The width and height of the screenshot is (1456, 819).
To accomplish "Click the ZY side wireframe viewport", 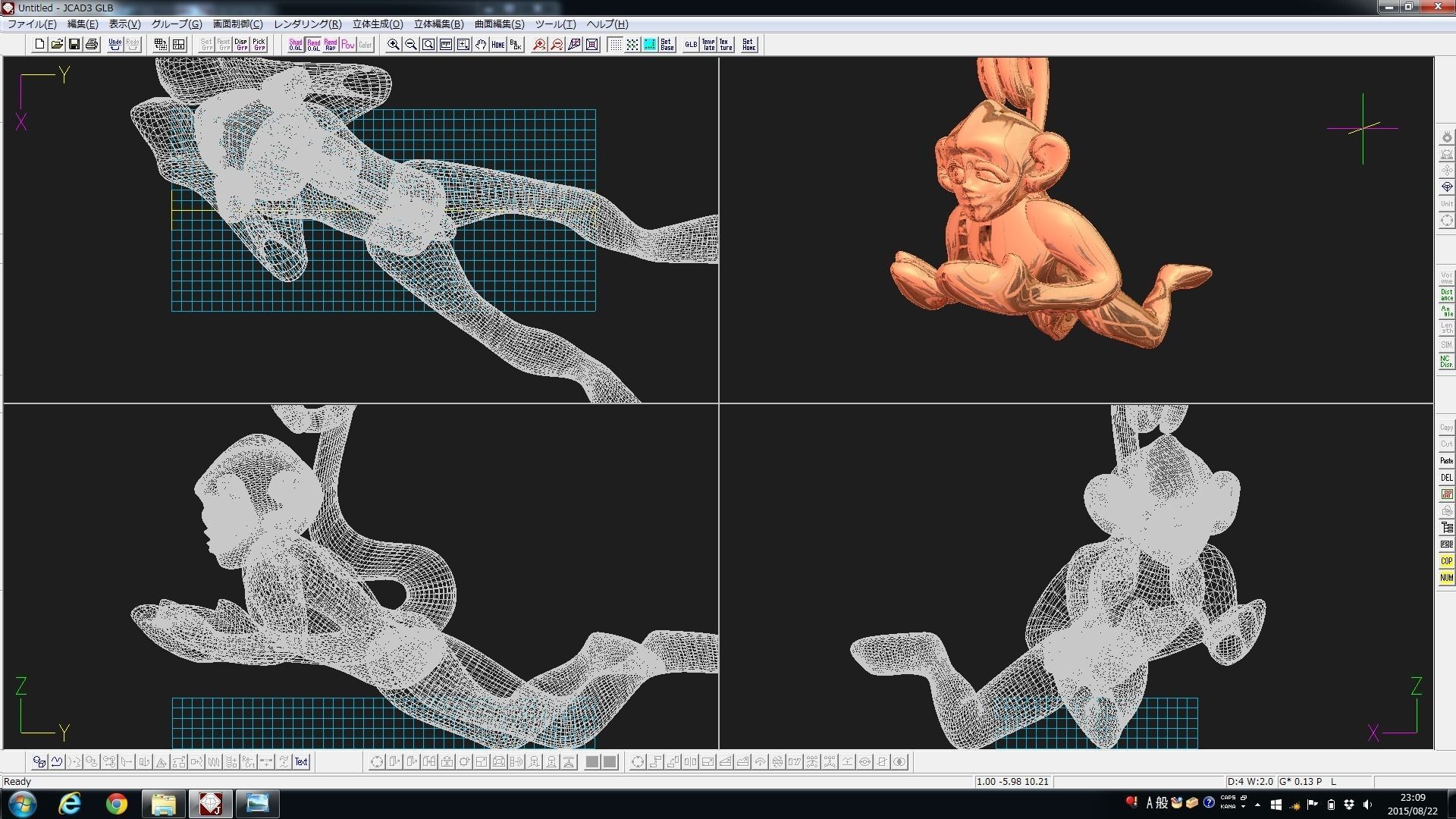I will coord(361,576).
